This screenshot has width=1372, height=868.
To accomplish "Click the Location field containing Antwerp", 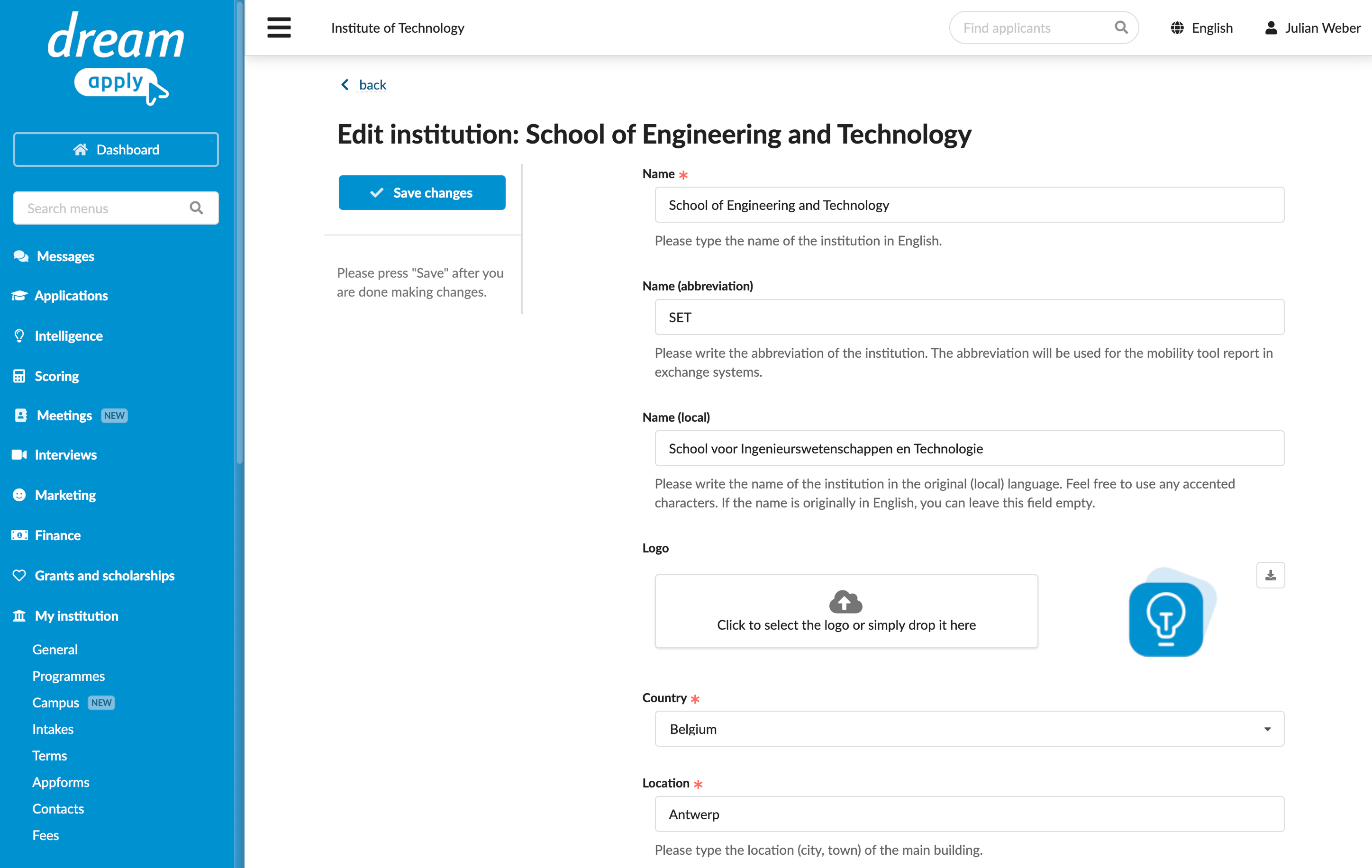I will tap(969, 814).
